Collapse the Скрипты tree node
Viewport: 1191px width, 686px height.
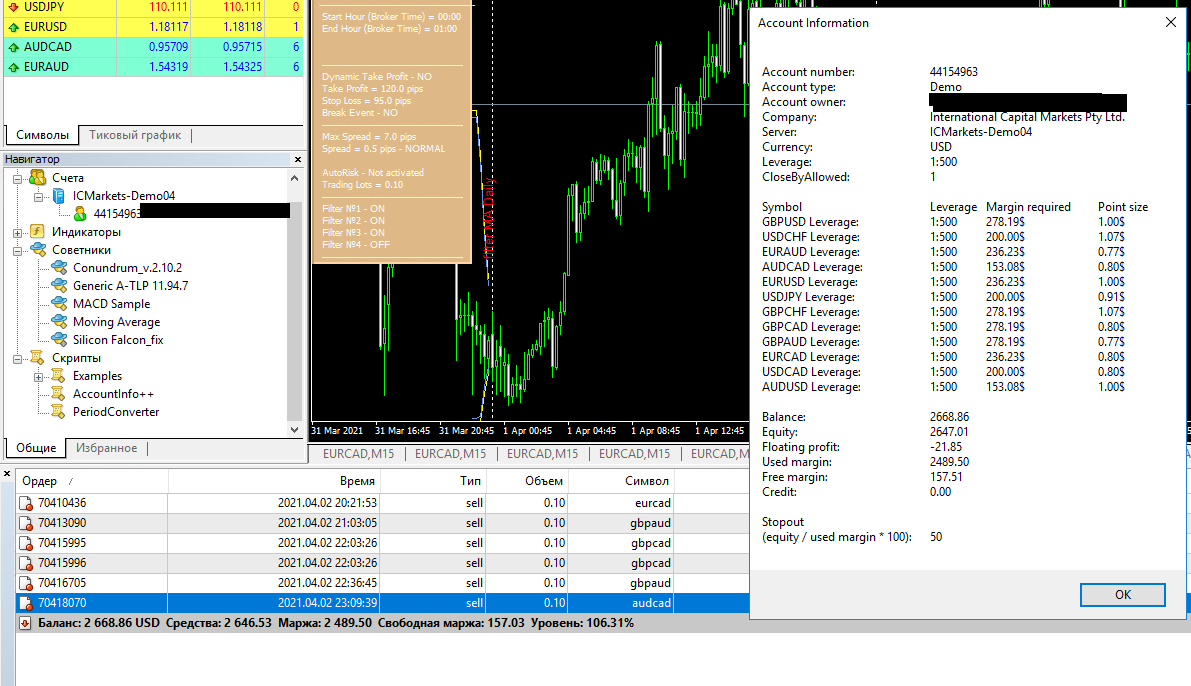(x=17, y=359)
